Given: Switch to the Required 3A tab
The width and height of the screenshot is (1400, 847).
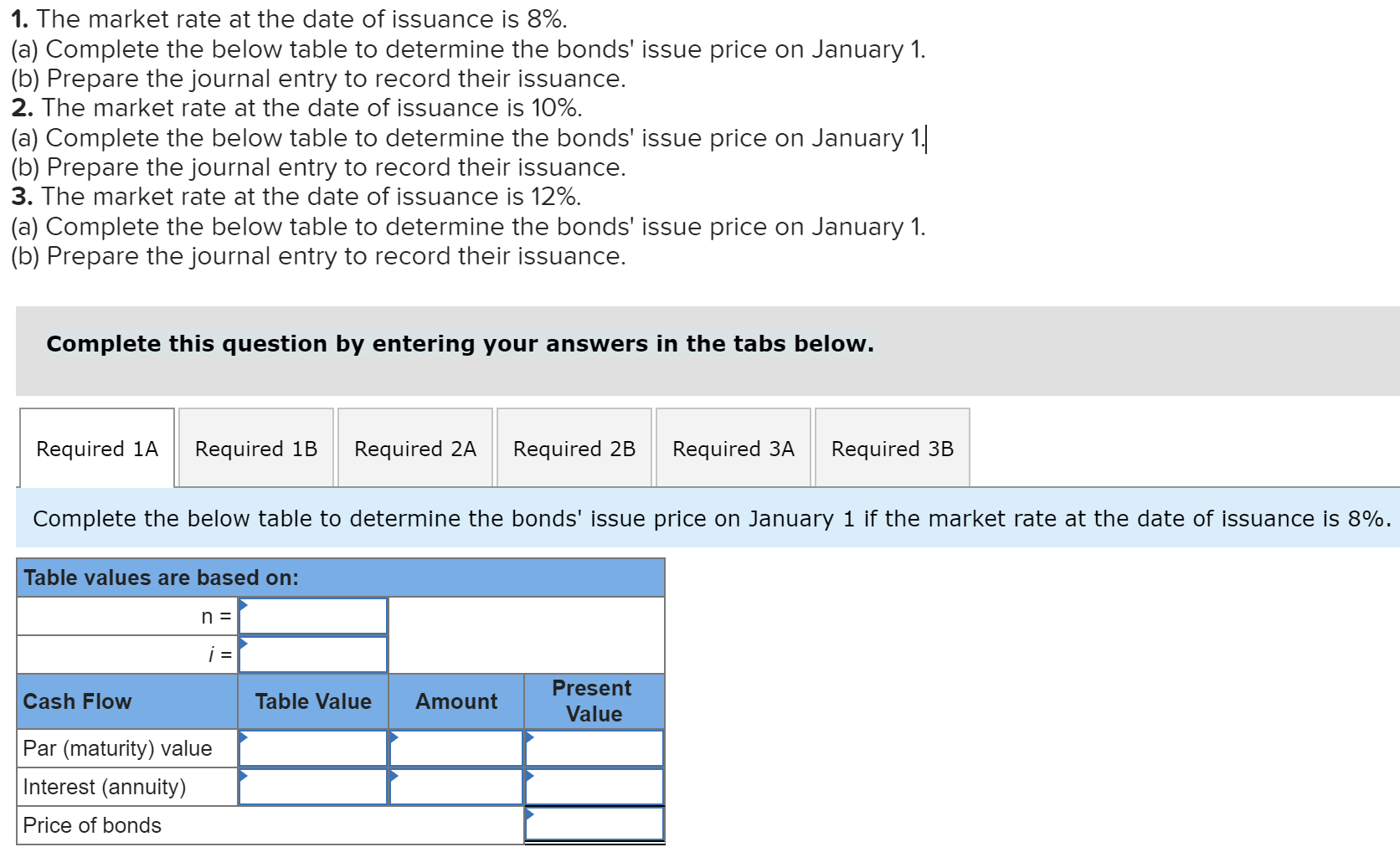Looking at the screenshot, I should coord(733,449).
